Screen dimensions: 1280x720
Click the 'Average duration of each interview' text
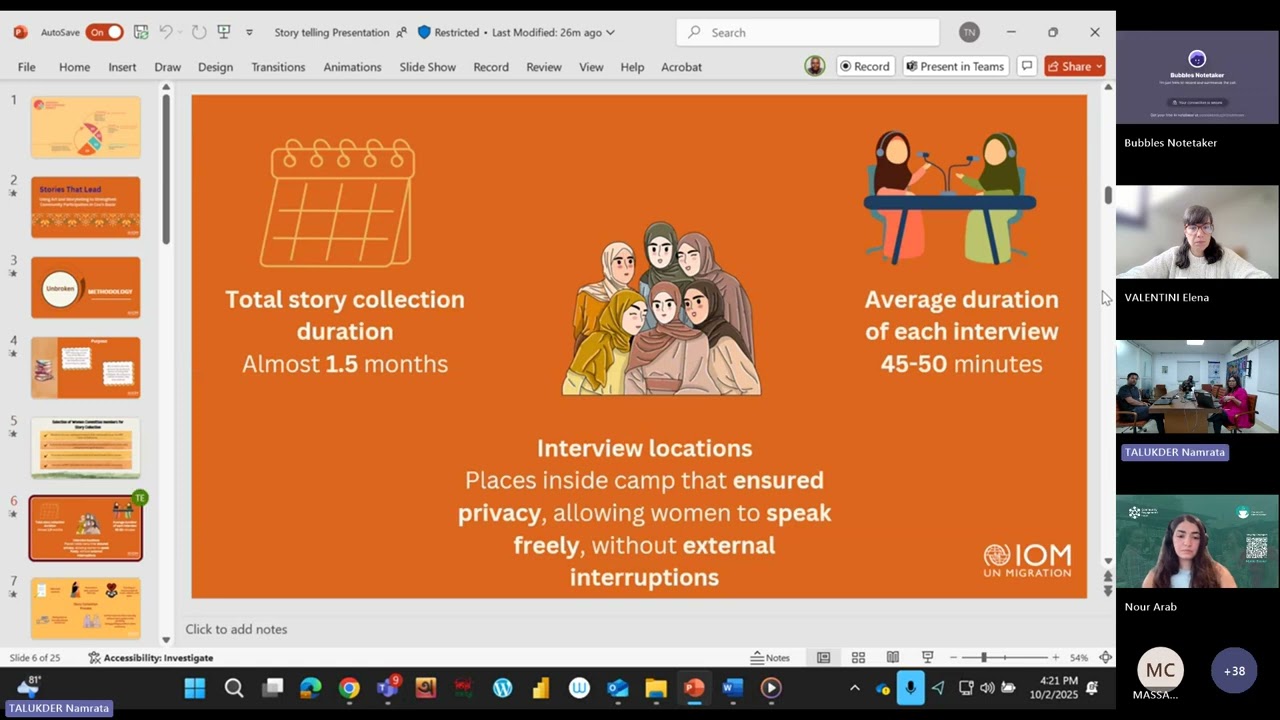(x=961, y=315)
